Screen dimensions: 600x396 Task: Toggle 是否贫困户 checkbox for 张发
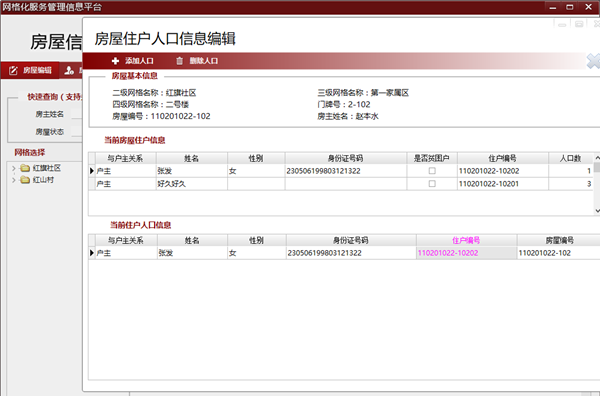pyautogui.click(x=432, y=171)
